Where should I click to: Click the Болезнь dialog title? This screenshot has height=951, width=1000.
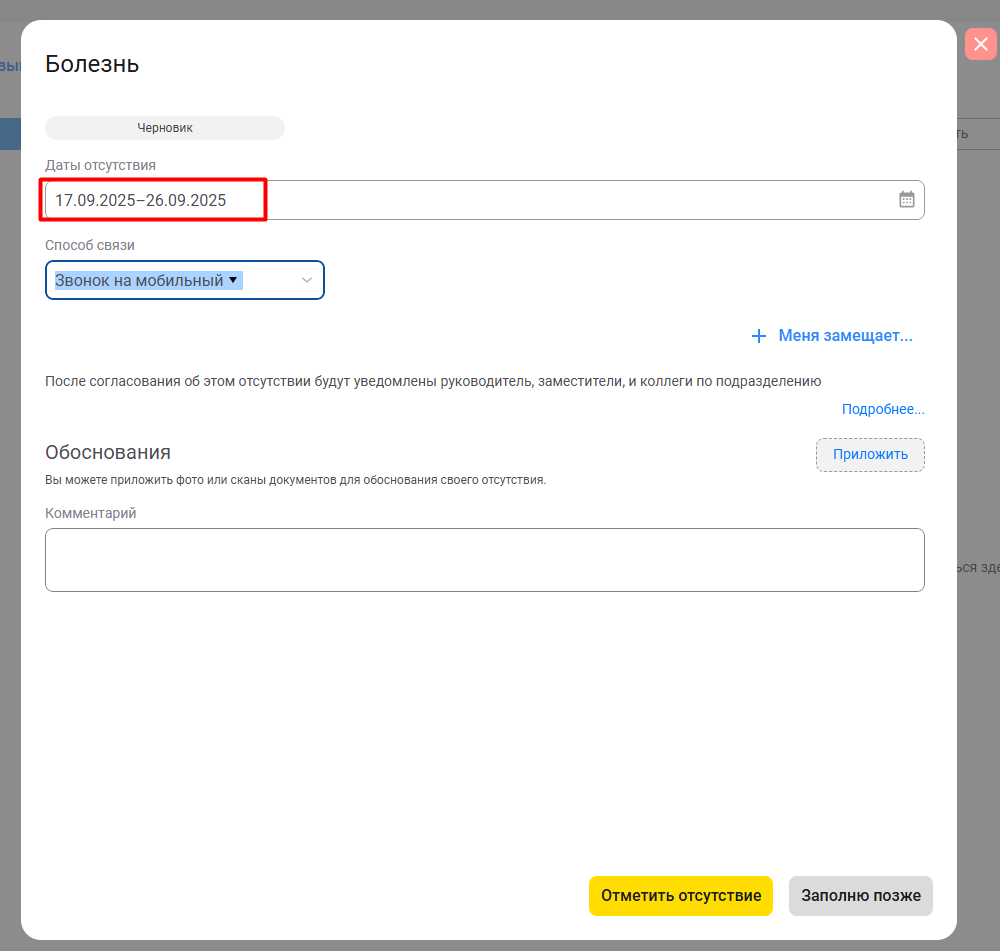pos(92,65)
